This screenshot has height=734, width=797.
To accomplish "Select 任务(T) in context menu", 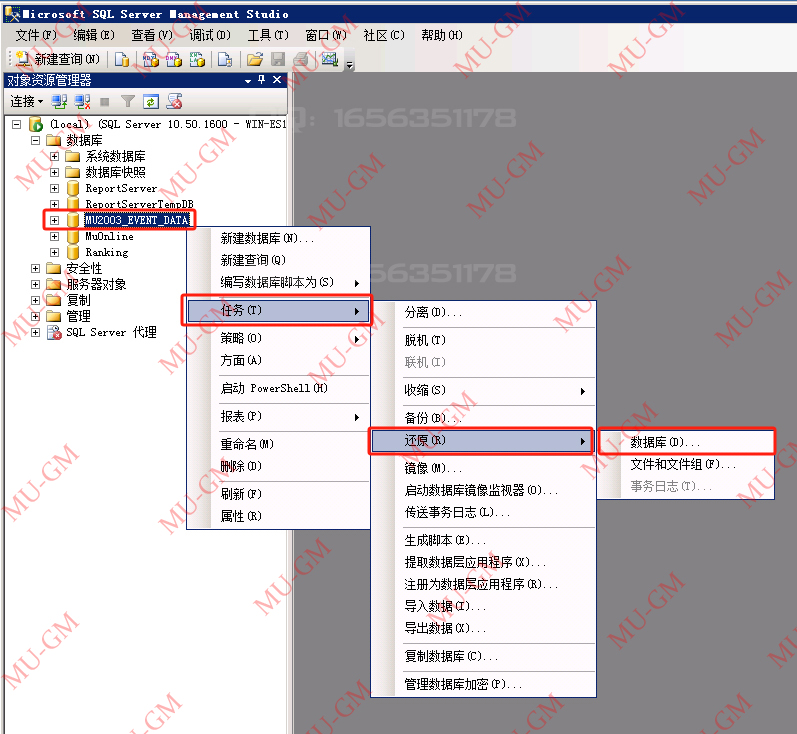I will coord(278,311).
